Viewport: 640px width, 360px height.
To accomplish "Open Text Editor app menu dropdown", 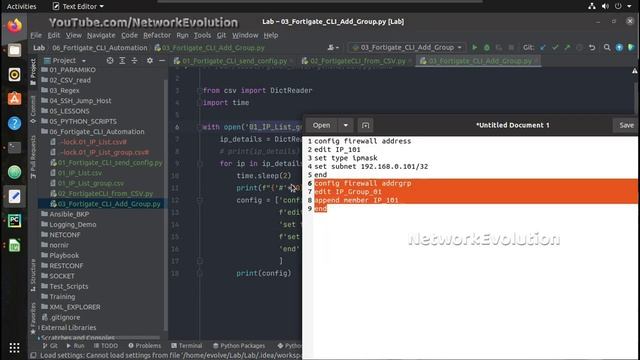I will tap(78, 6).
